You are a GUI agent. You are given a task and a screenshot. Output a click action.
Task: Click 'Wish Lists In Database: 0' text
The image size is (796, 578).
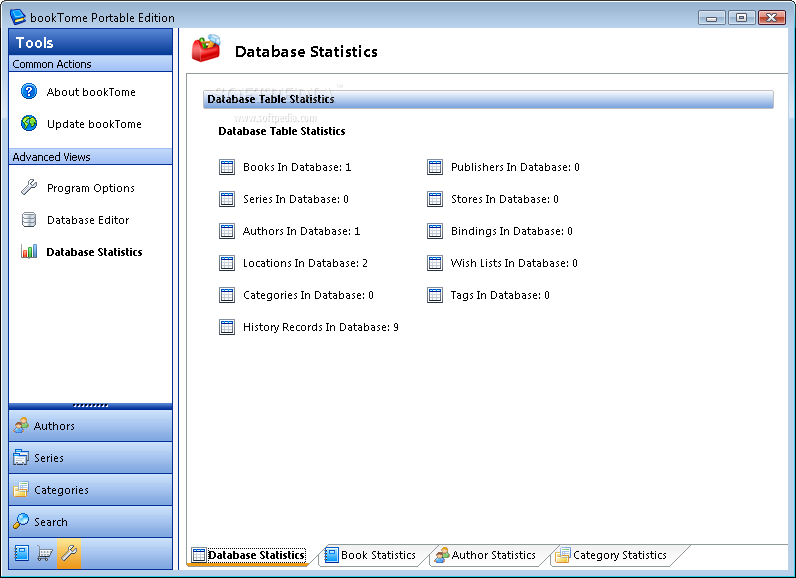coord(514,263)
